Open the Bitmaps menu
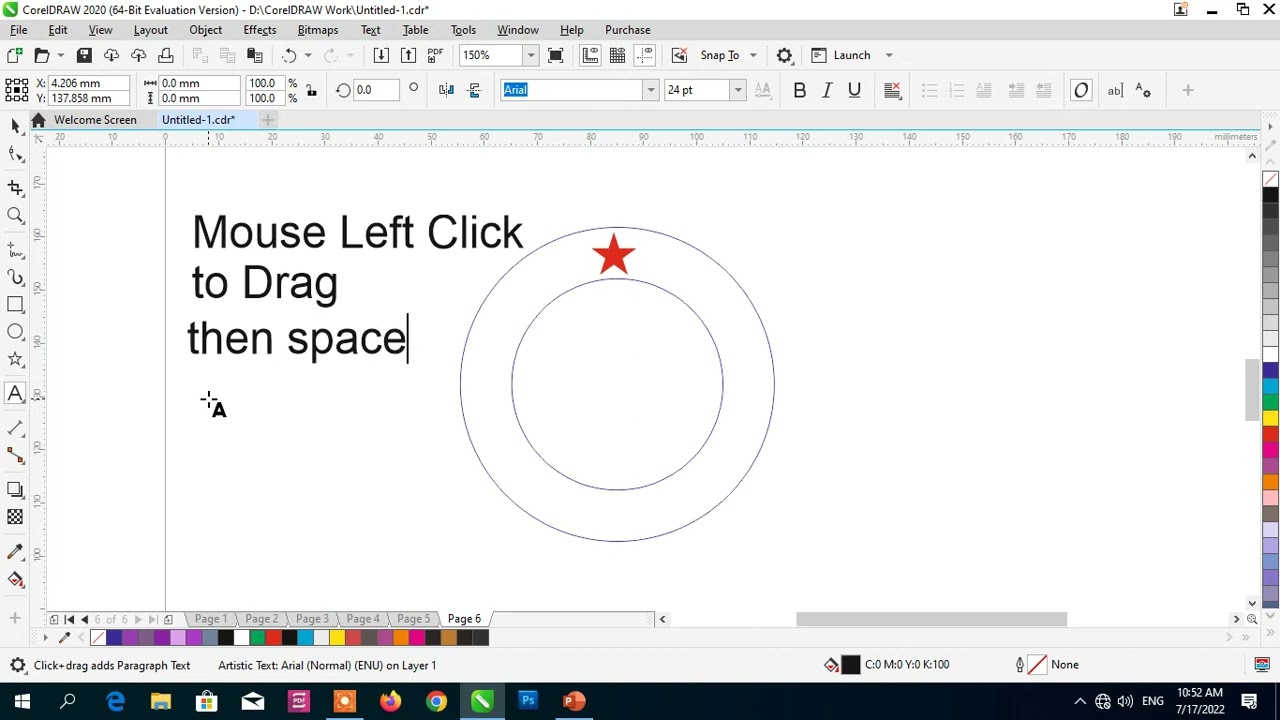The image size is (1280, 720). coord(318,30)
